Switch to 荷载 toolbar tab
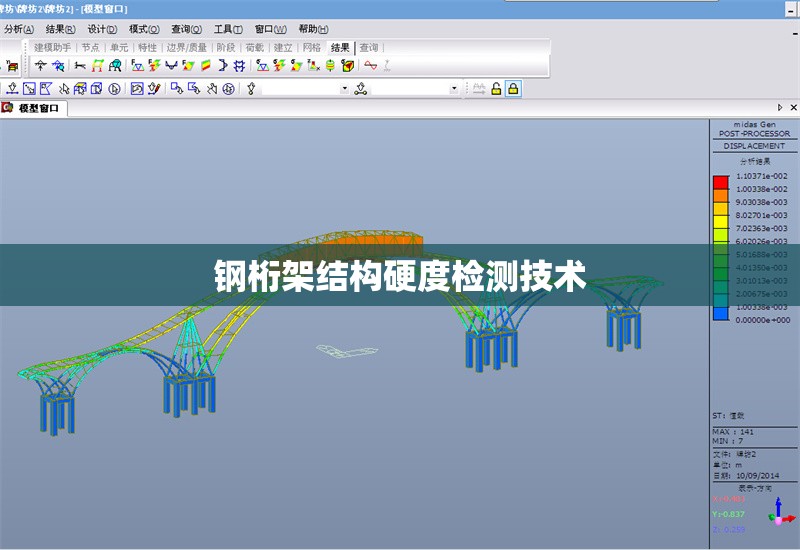The image size is (800, 550). pyautogui.click(x=255, y=47)
